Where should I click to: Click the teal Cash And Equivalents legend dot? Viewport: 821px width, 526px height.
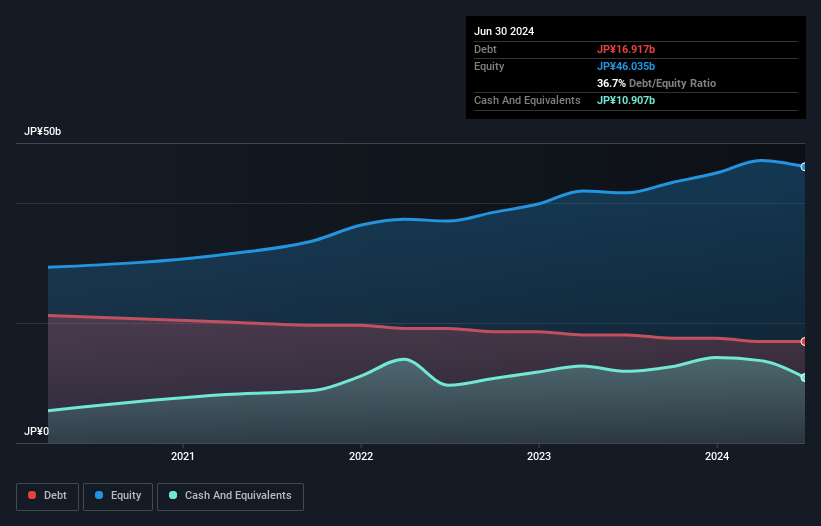173,495
